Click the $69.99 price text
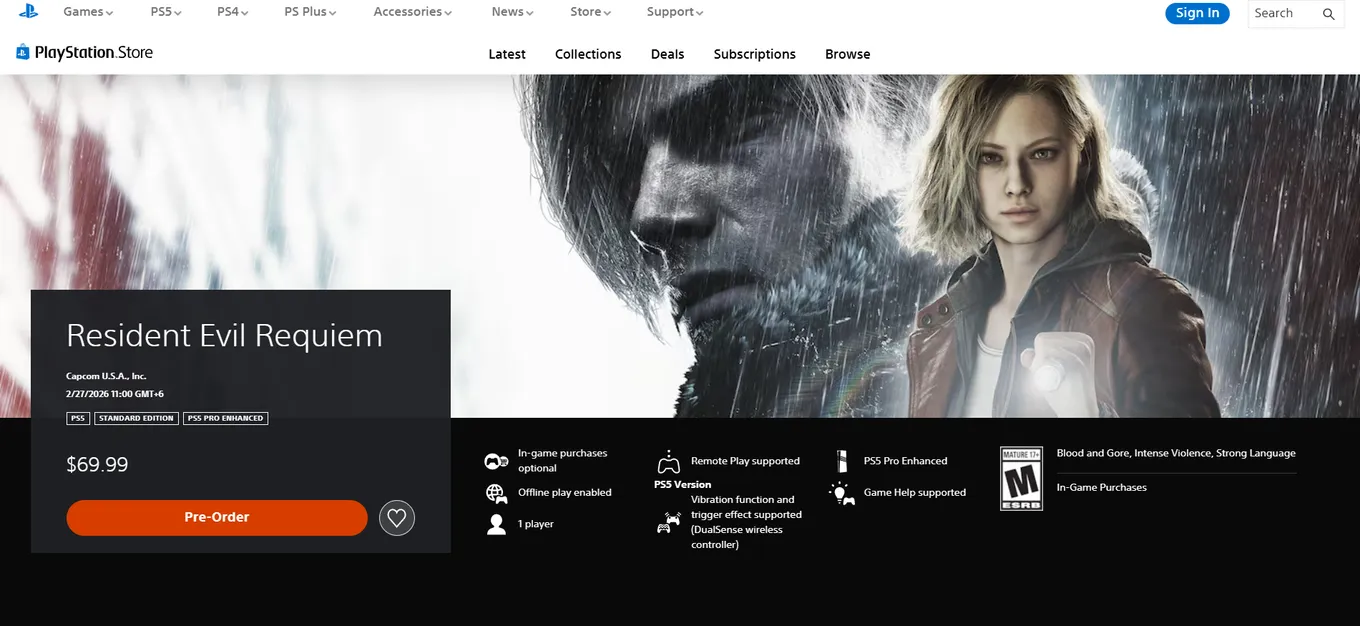The image size is (1360, 626). point(97,464)
